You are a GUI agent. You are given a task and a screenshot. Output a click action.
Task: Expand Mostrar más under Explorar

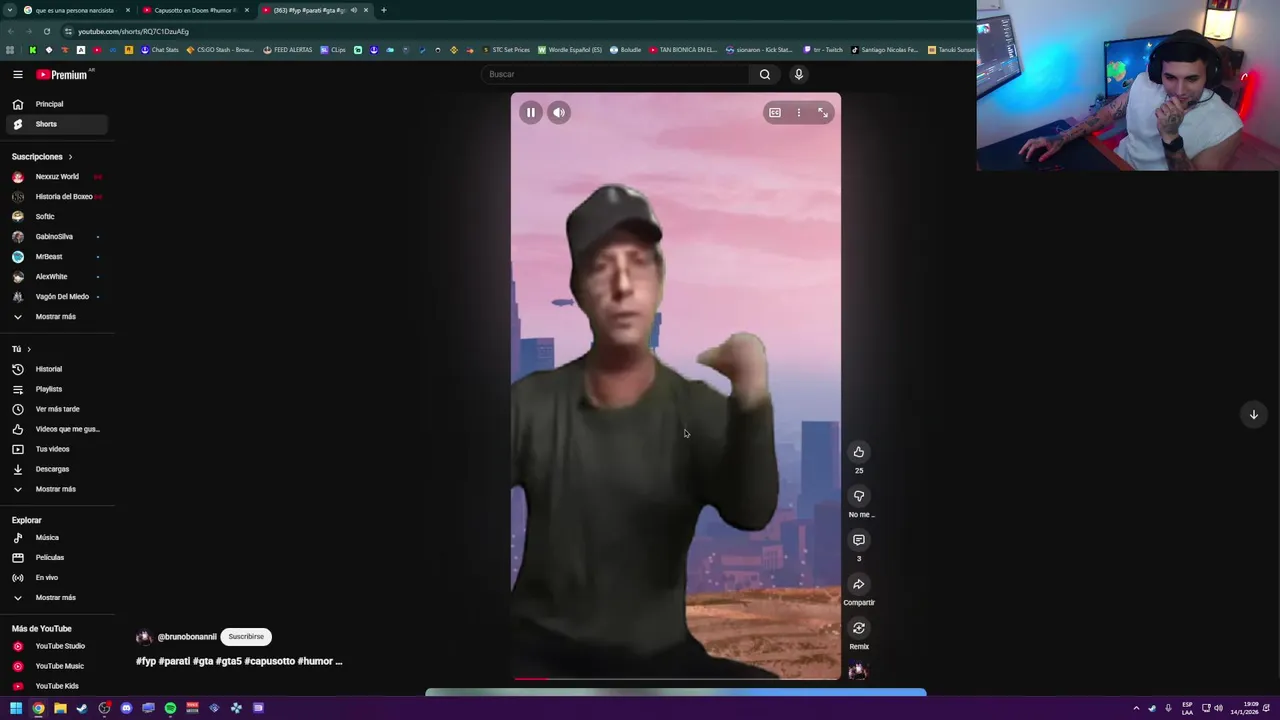point(55,598)
